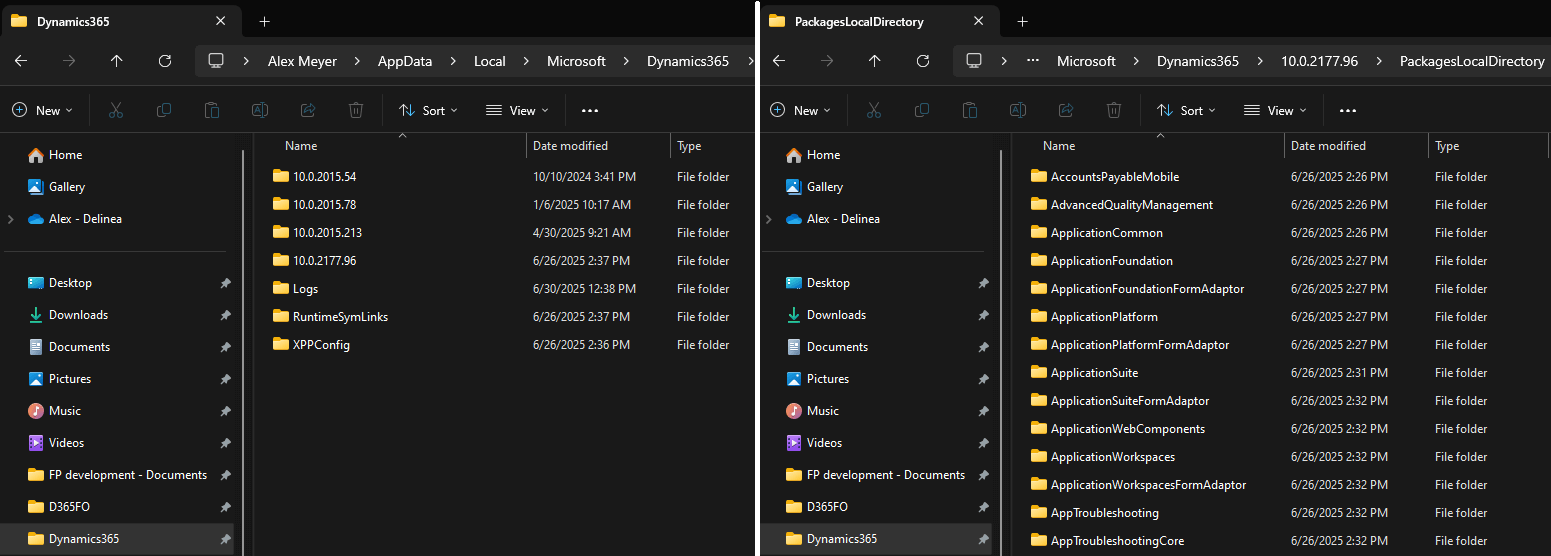Click the PC monitor icon in right address bar

coord(974,61)
